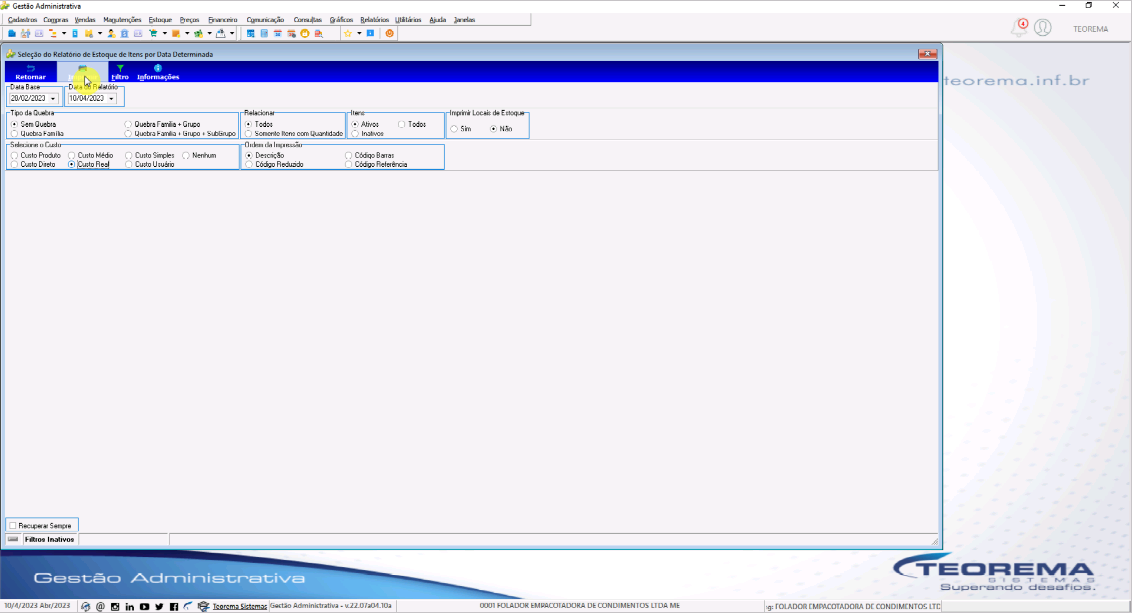Click the small icon left of Filtros Inativos
1132x615 pixels.
[x=13, y=539]
